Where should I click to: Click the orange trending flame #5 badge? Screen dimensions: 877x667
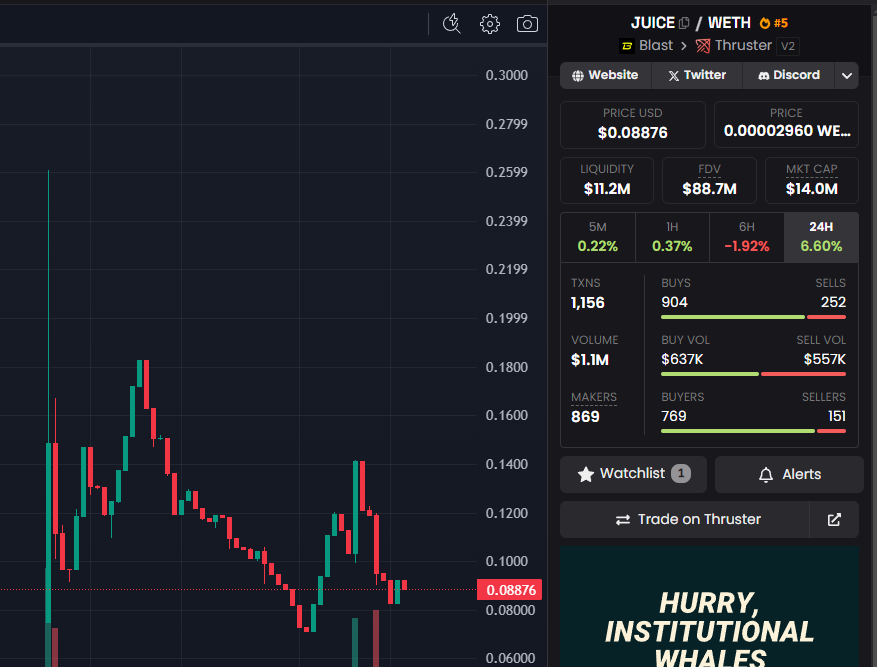click(774, 23)
